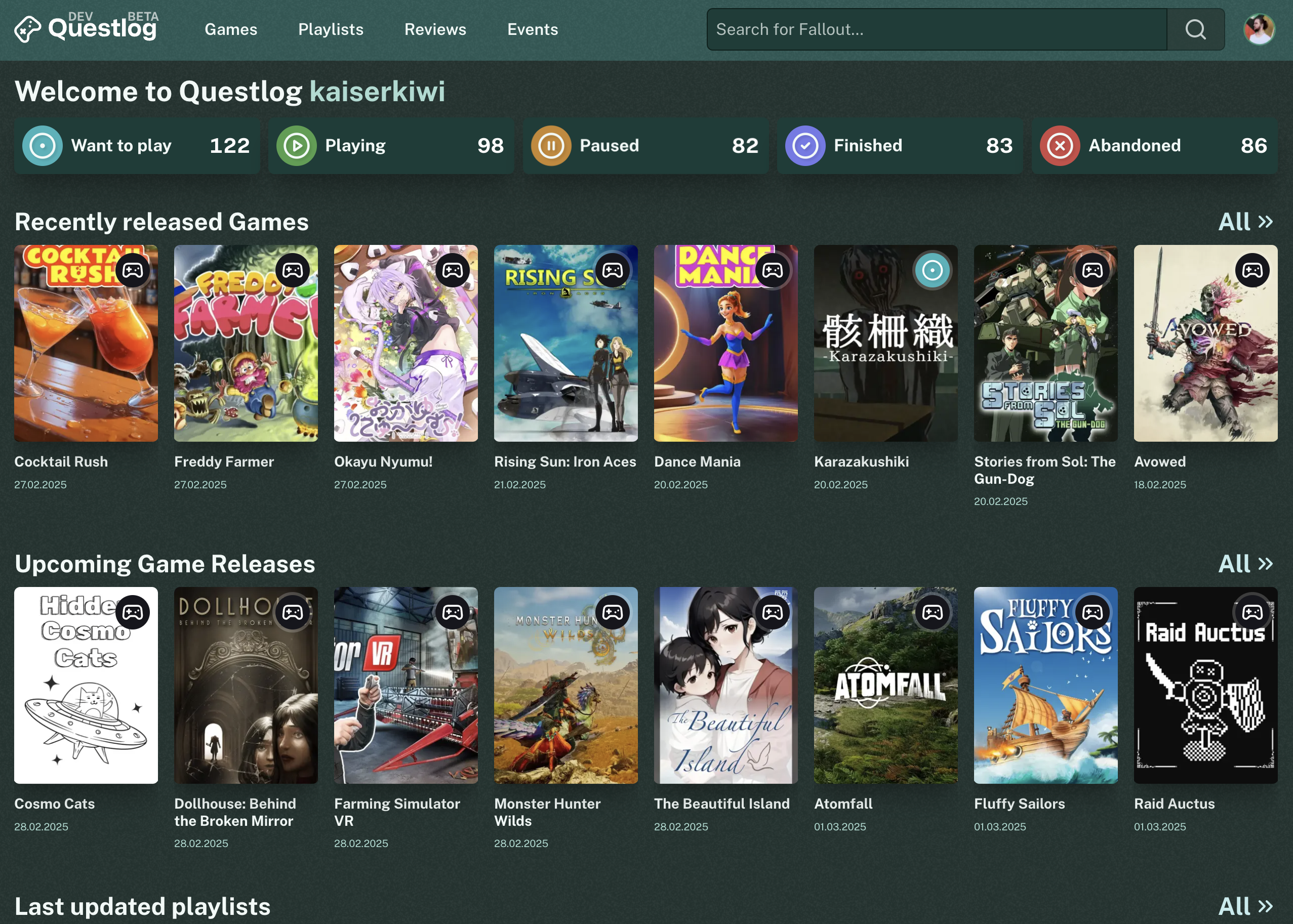Open the kaiserkiwi username link
This screenshot has width=1293, height=924.
pos(377,92)
